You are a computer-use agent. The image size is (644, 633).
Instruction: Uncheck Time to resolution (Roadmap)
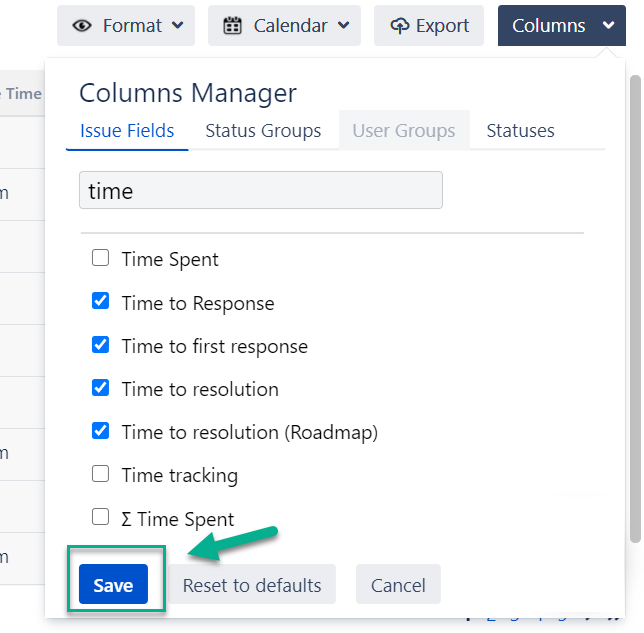(100, 430)
